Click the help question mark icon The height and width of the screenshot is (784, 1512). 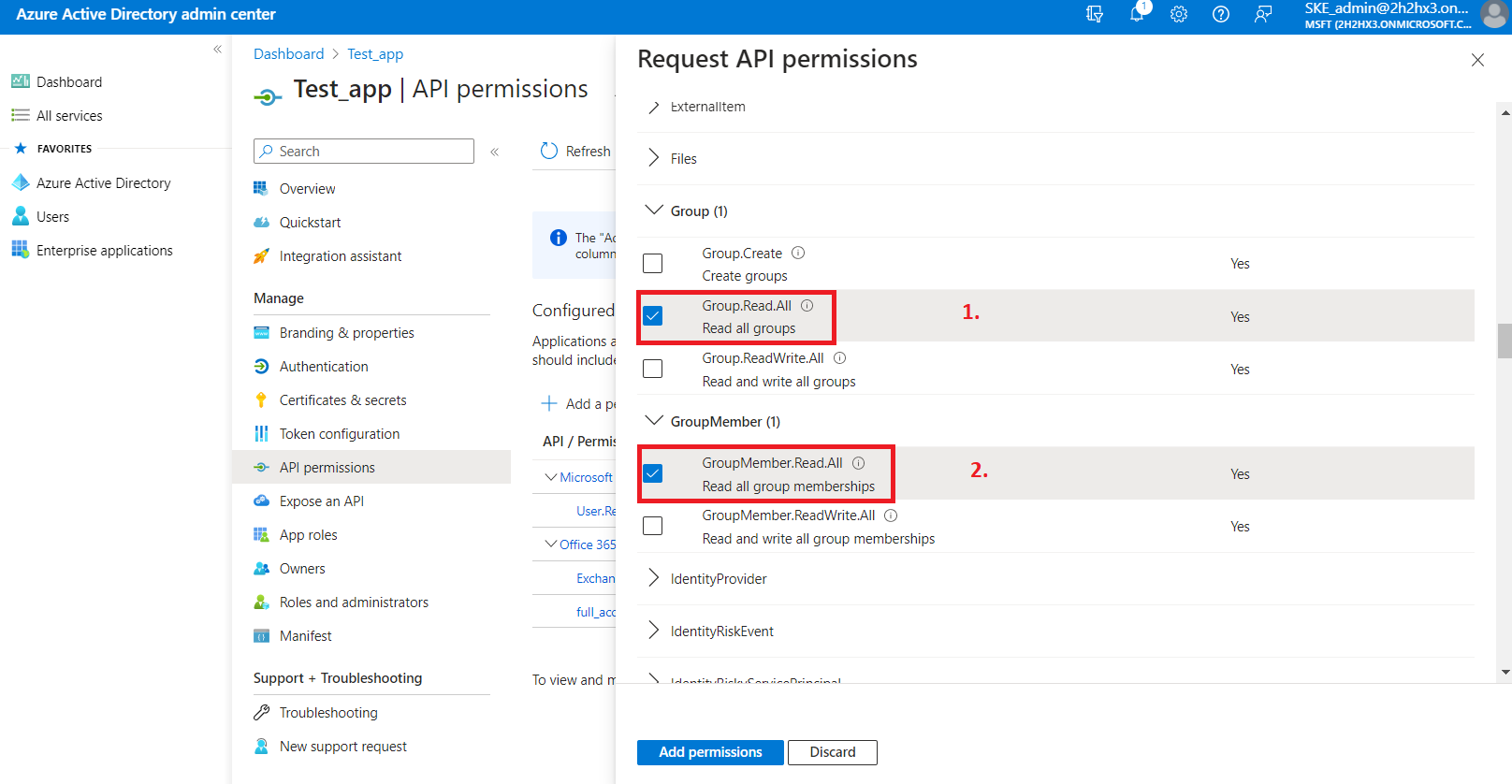[x=1221, y=14]
